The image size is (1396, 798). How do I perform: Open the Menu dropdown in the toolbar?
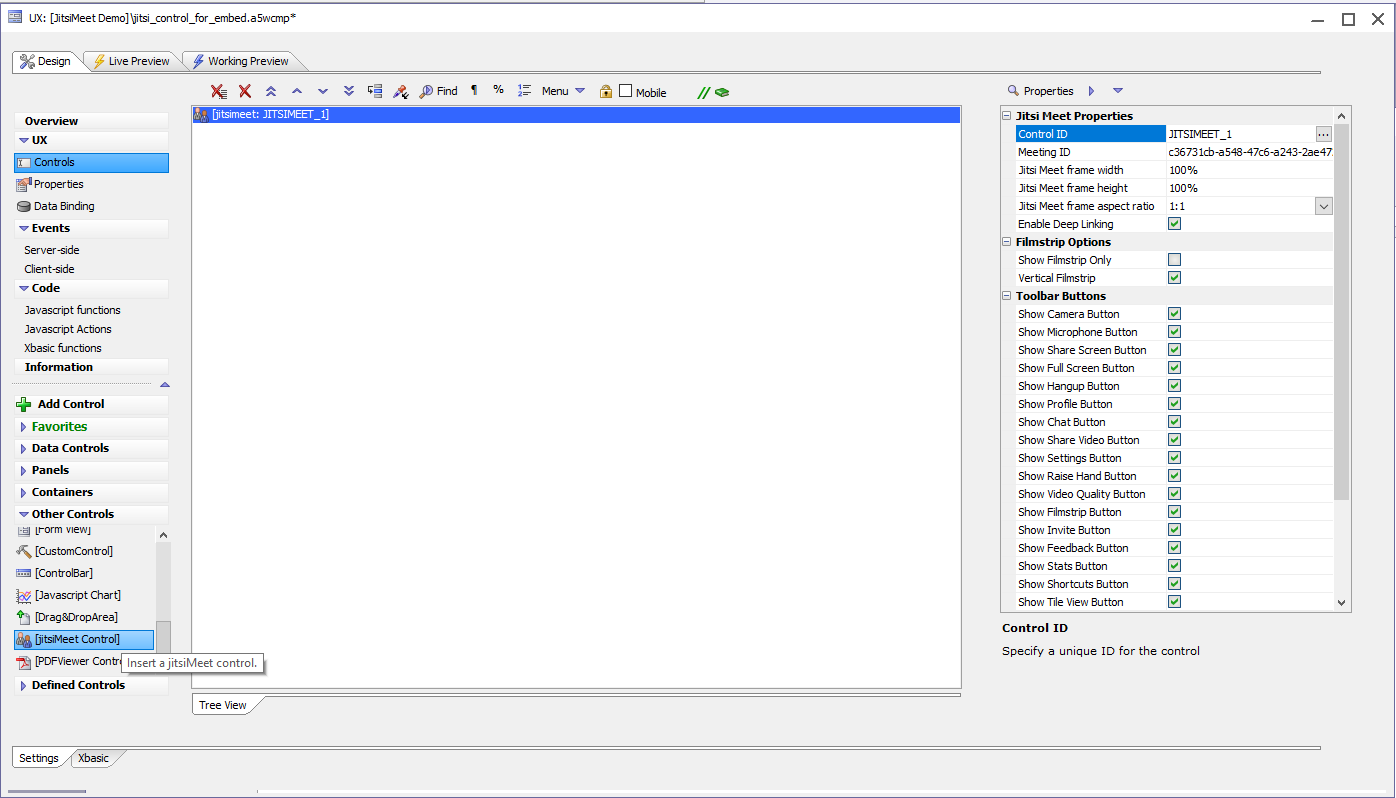coord(563,91)
